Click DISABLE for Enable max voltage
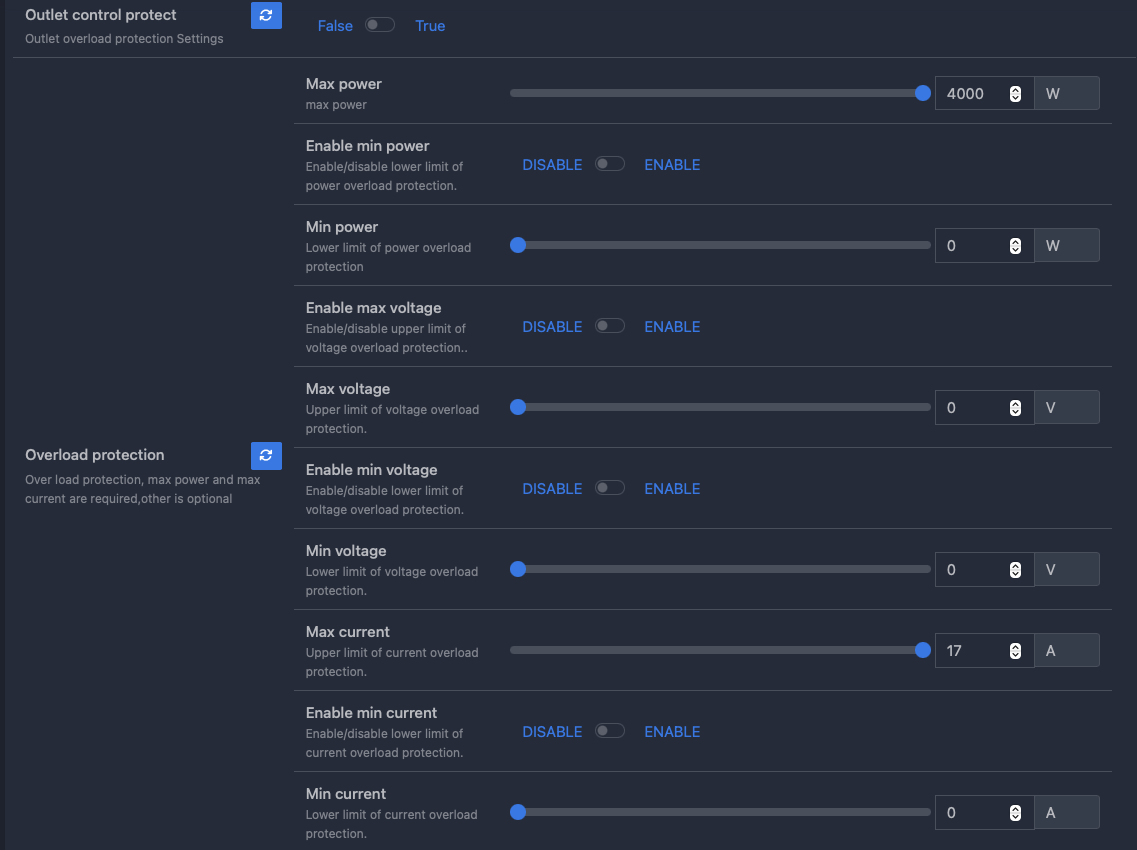 click(x=552, y=327)
